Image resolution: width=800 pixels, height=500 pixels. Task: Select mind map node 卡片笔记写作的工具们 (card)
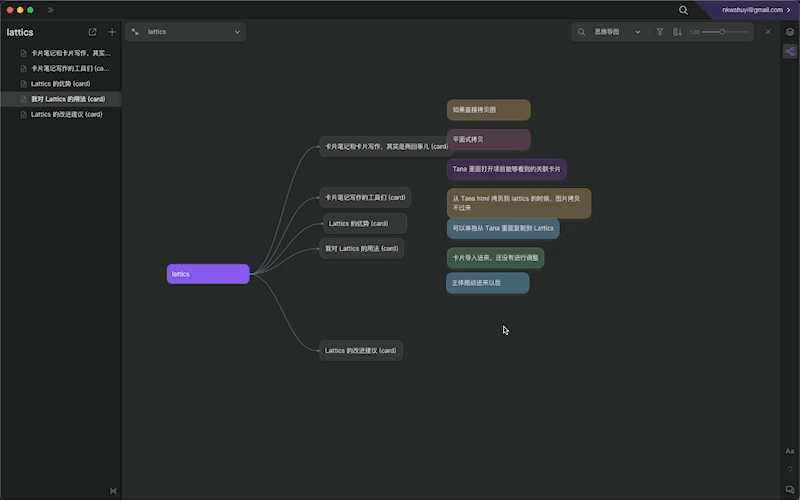[x=365, y=197]
